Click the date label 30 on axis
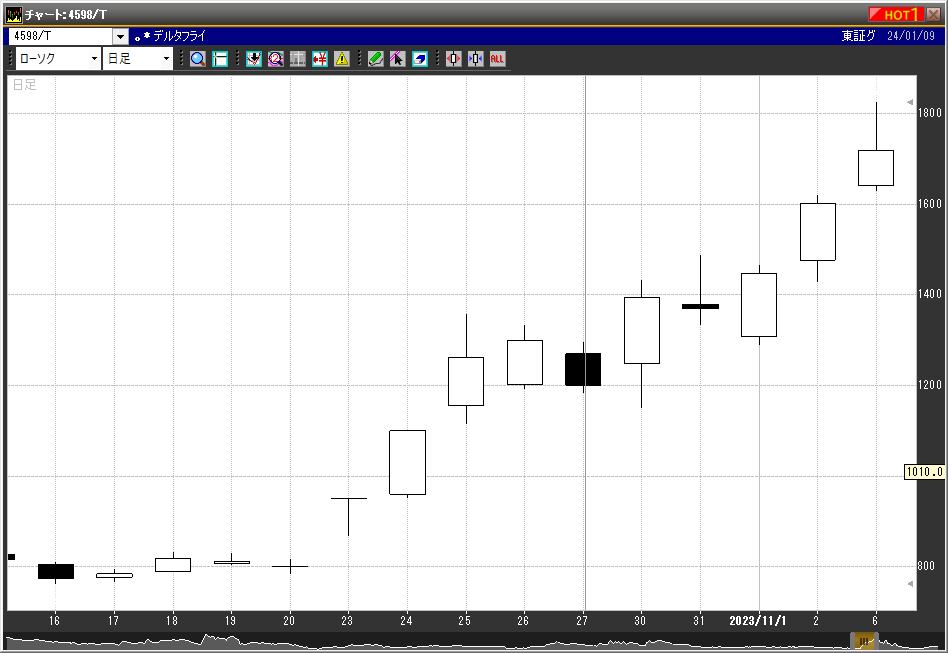This screenshot has height=653, width=948. (x=640, y=620)
